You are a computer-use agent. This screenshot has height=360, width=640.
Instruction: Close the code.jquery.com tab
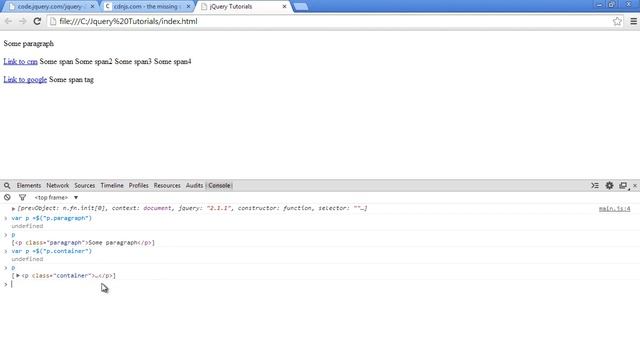[x=92, y=7]
